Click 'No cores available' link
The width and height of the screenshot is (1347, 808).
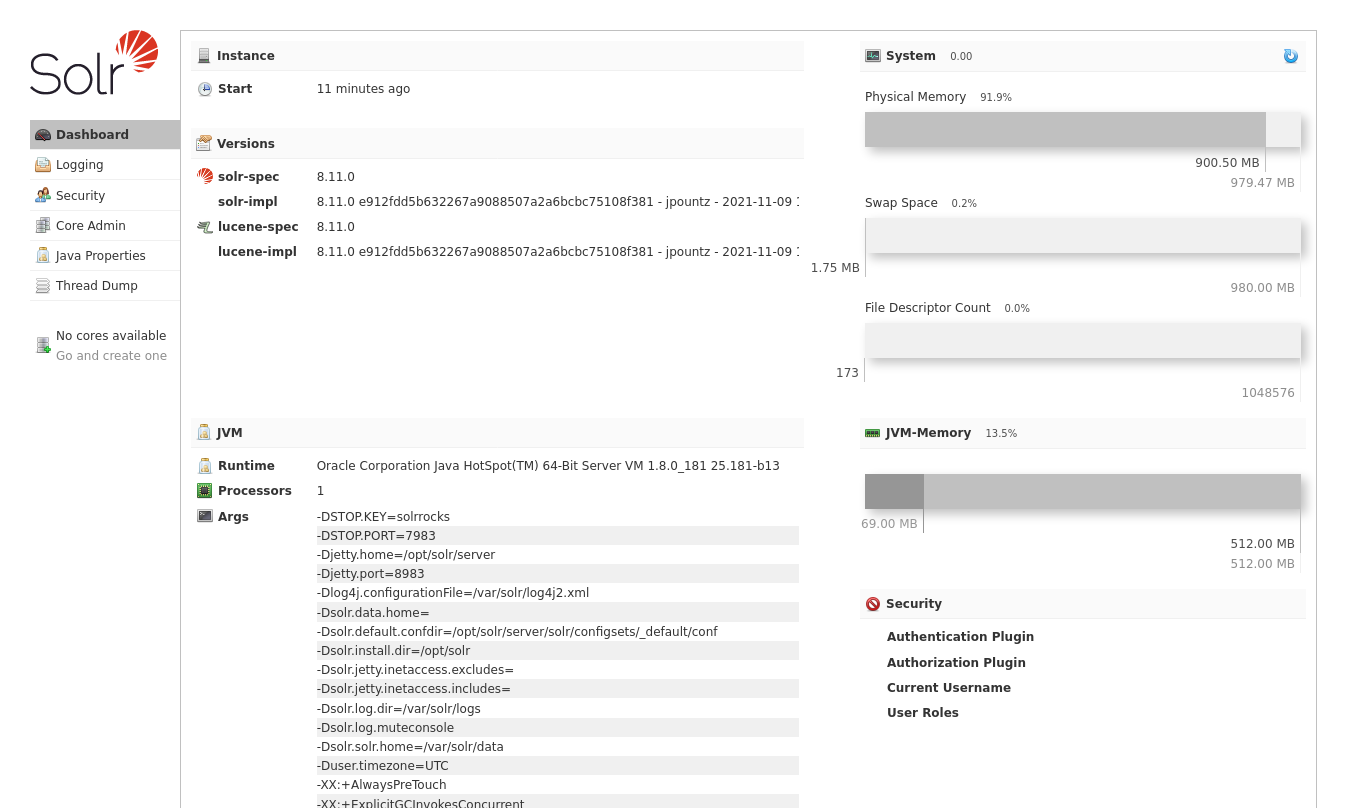[x=111, y=336]
